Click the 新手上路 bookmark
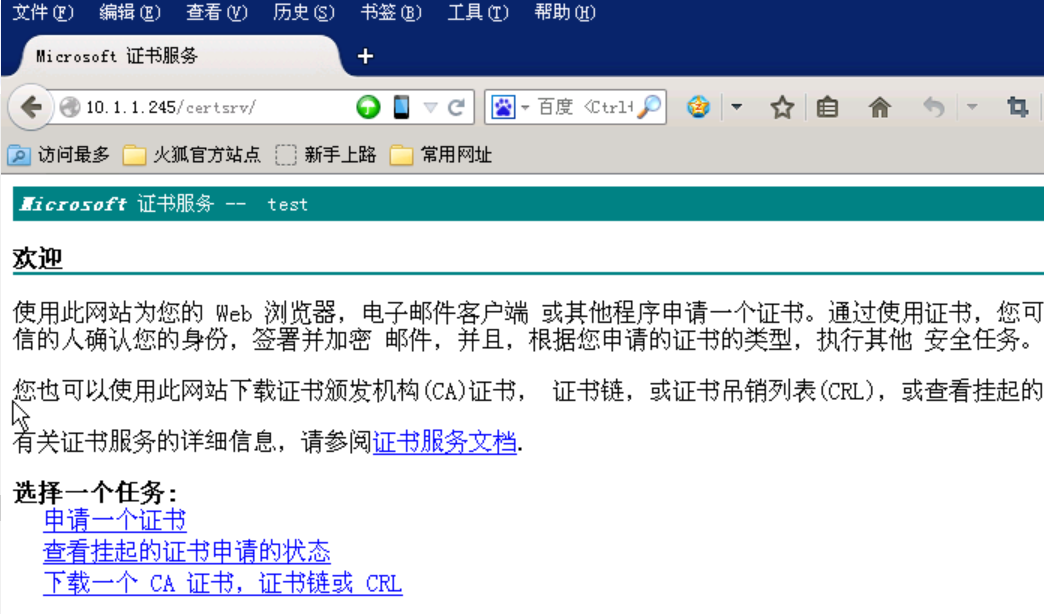This screenshot has height=614, width=1044. (326, 155)
